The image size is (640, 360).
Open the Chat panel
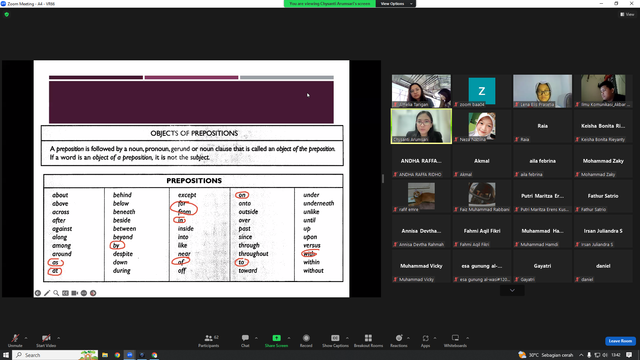coord(245,340)
